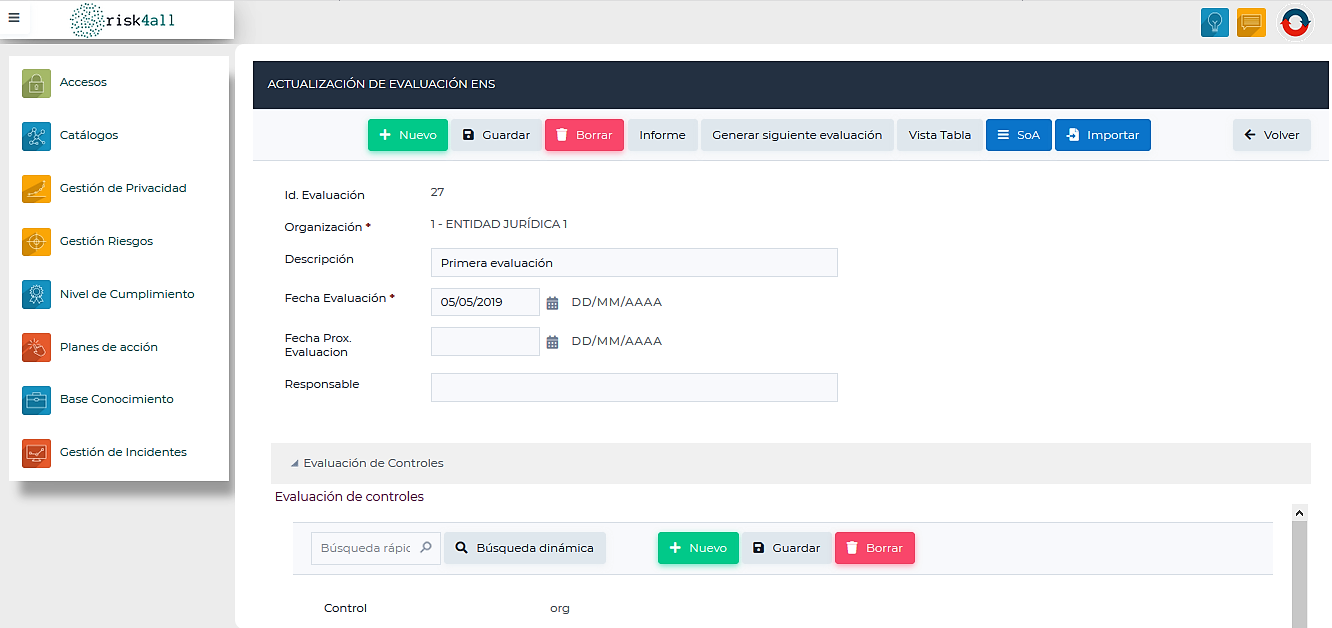Viewport: 1332px width, 628px height.
Task: Open Base Conocimiento menu
Action: tap(119, 400)
